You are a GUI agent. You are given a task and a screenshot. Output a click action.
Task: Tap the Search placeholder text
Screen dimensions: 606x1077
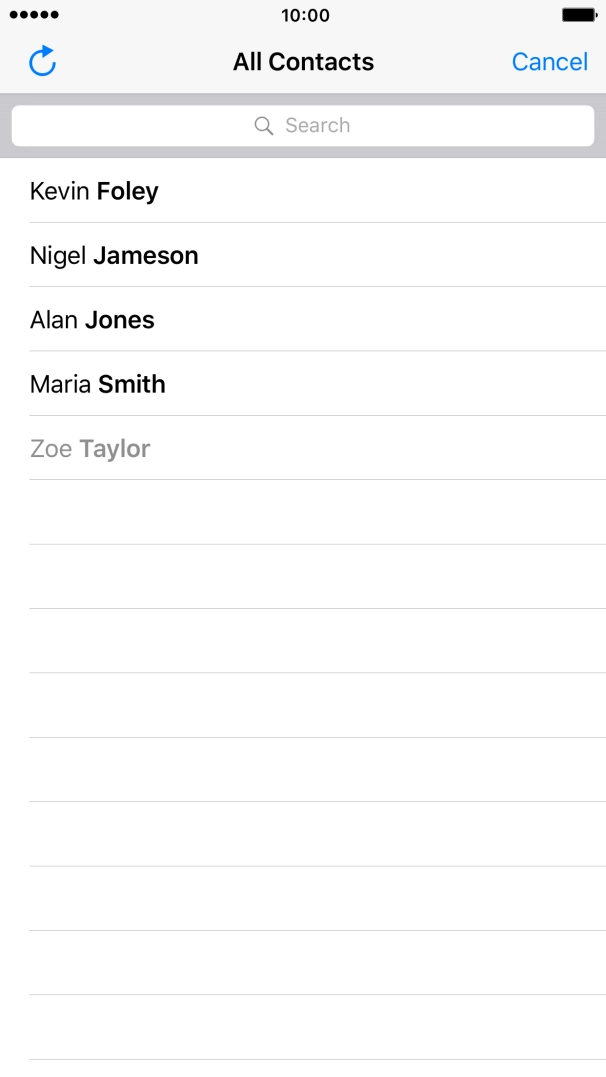(317, 126)
